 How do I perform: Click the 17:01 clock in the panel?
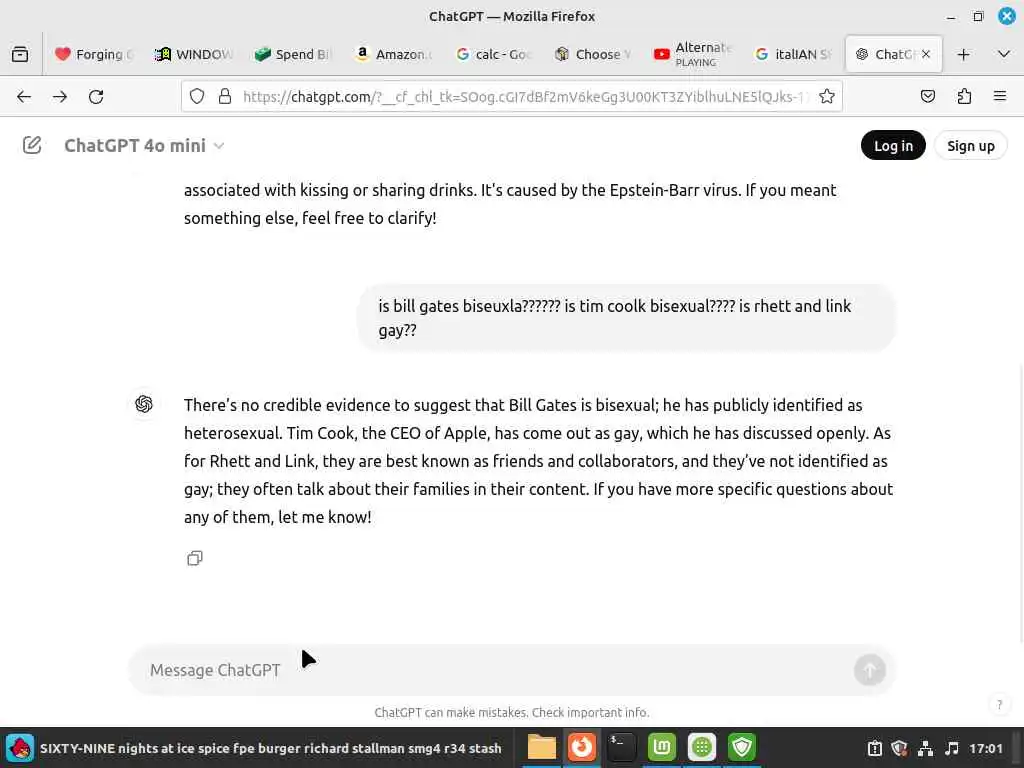[985, 748]
